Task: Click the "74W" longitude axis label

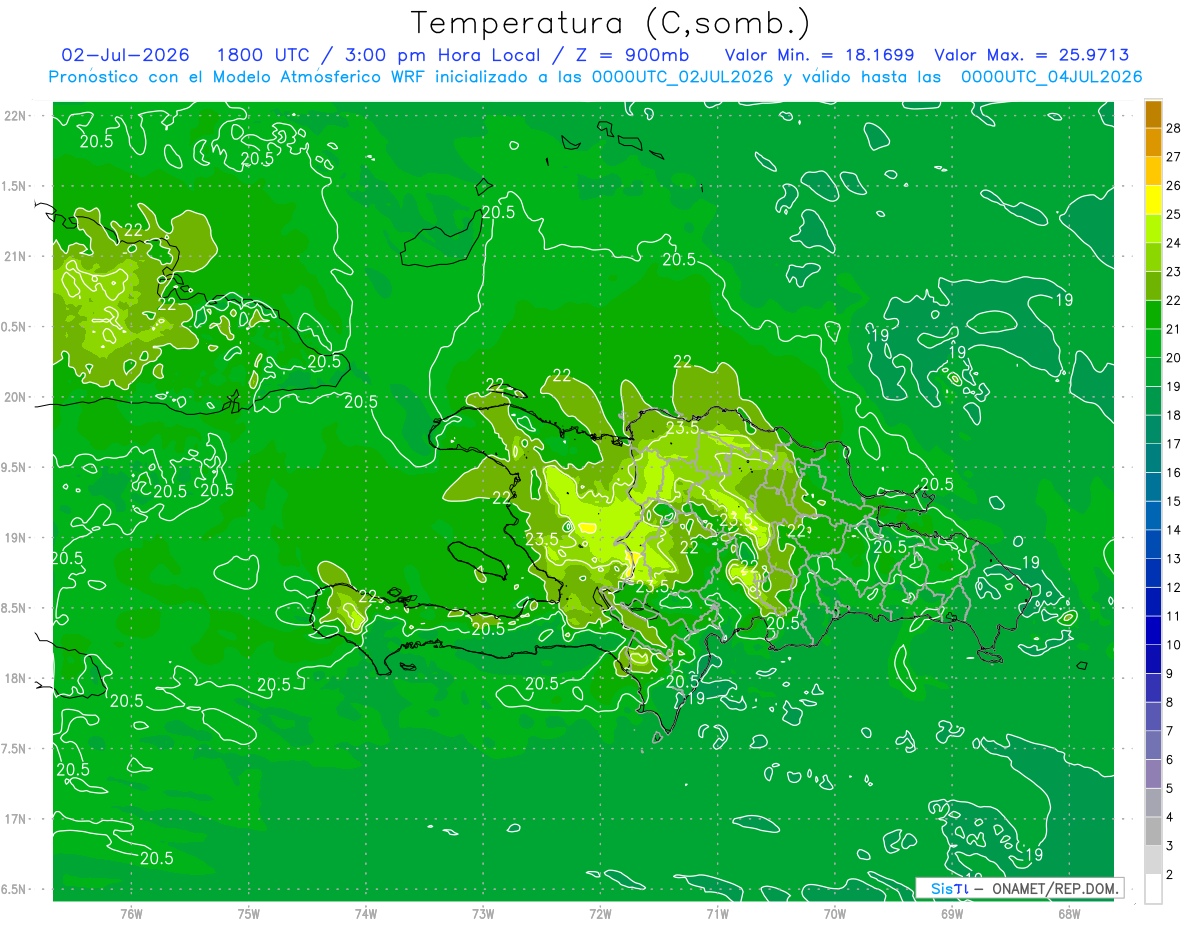Action: (366, 913)
